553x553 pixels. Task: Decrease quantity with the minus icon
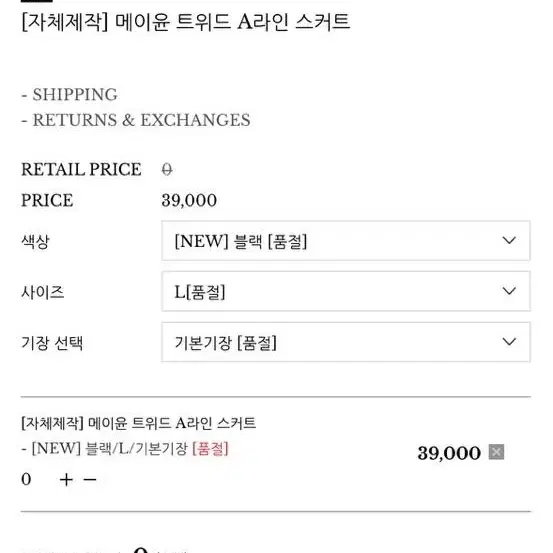point(90,480)
